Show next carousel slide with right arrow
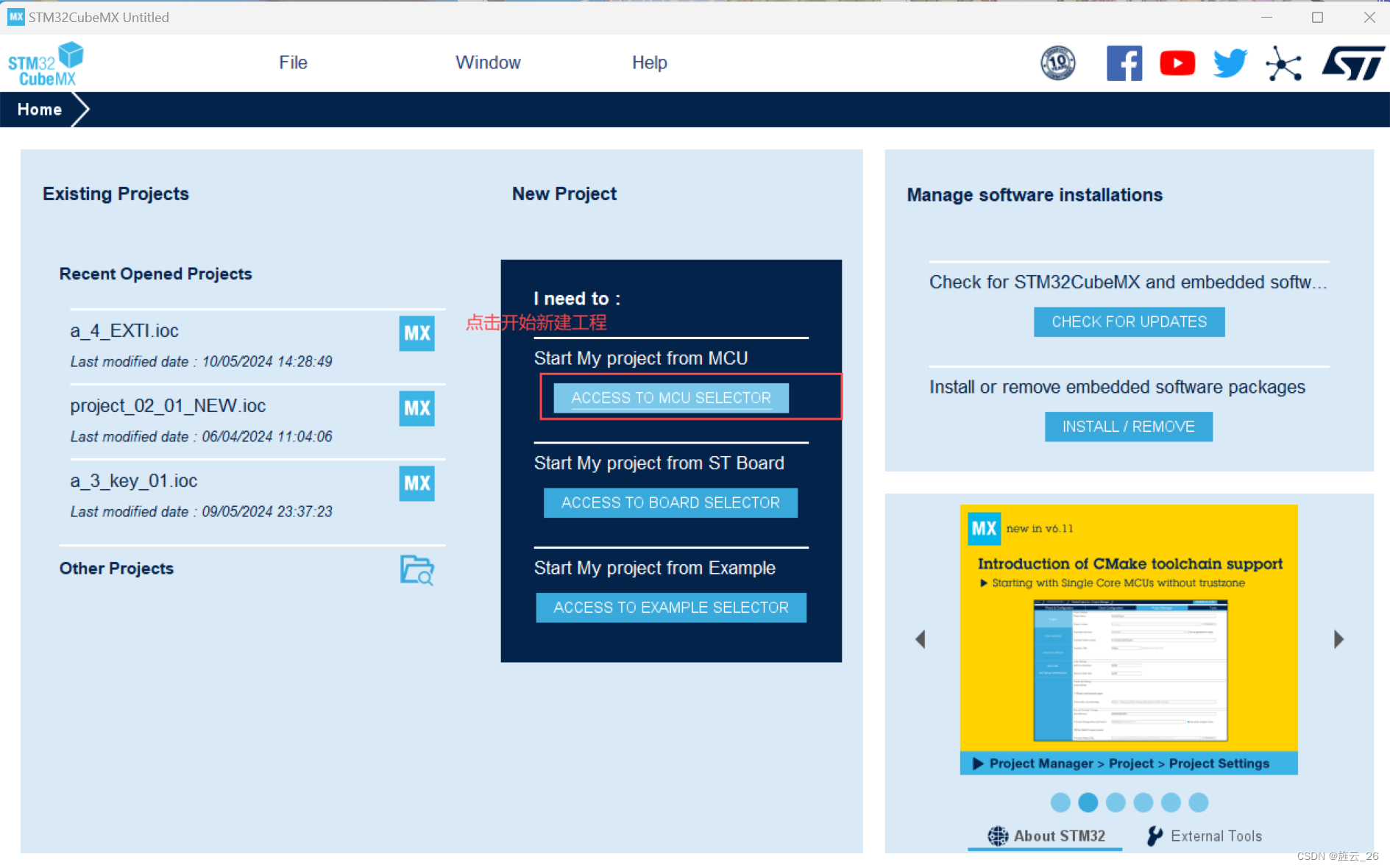The width and height of the screenshot is (1390, 868). pos(1338,639)
